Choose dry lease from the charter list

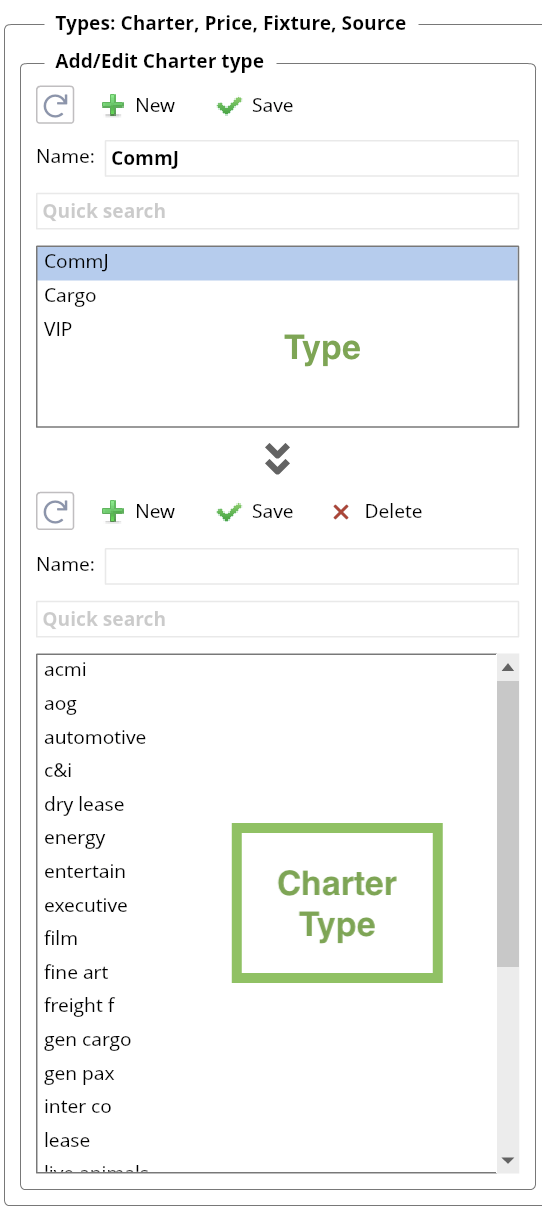click(267, 804)
